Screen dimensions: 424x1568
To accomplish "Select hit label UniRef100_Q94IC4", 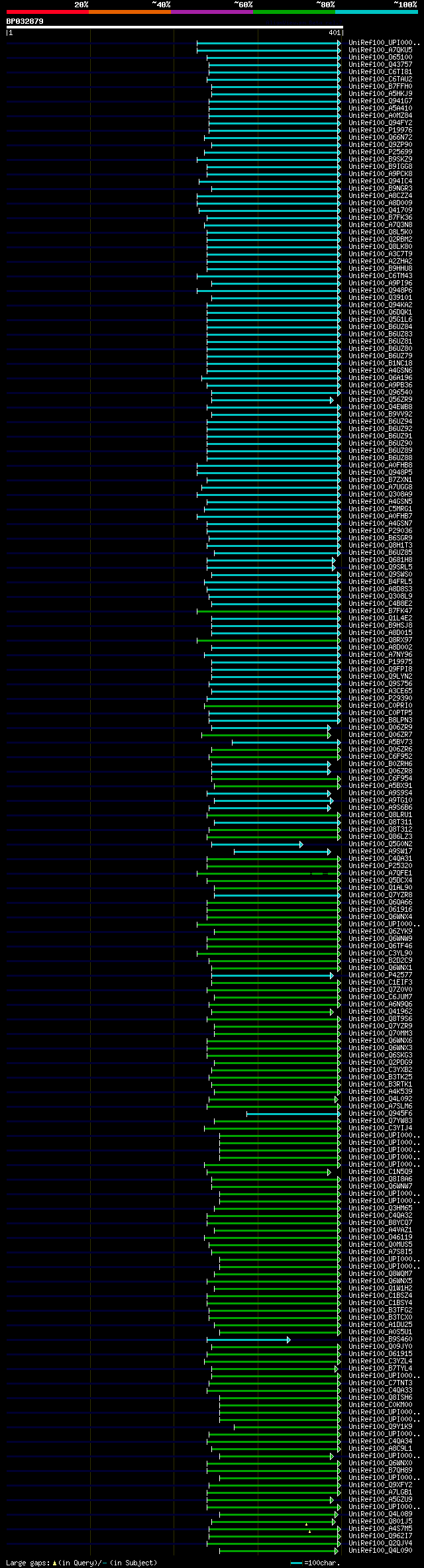I will point(380,181).
